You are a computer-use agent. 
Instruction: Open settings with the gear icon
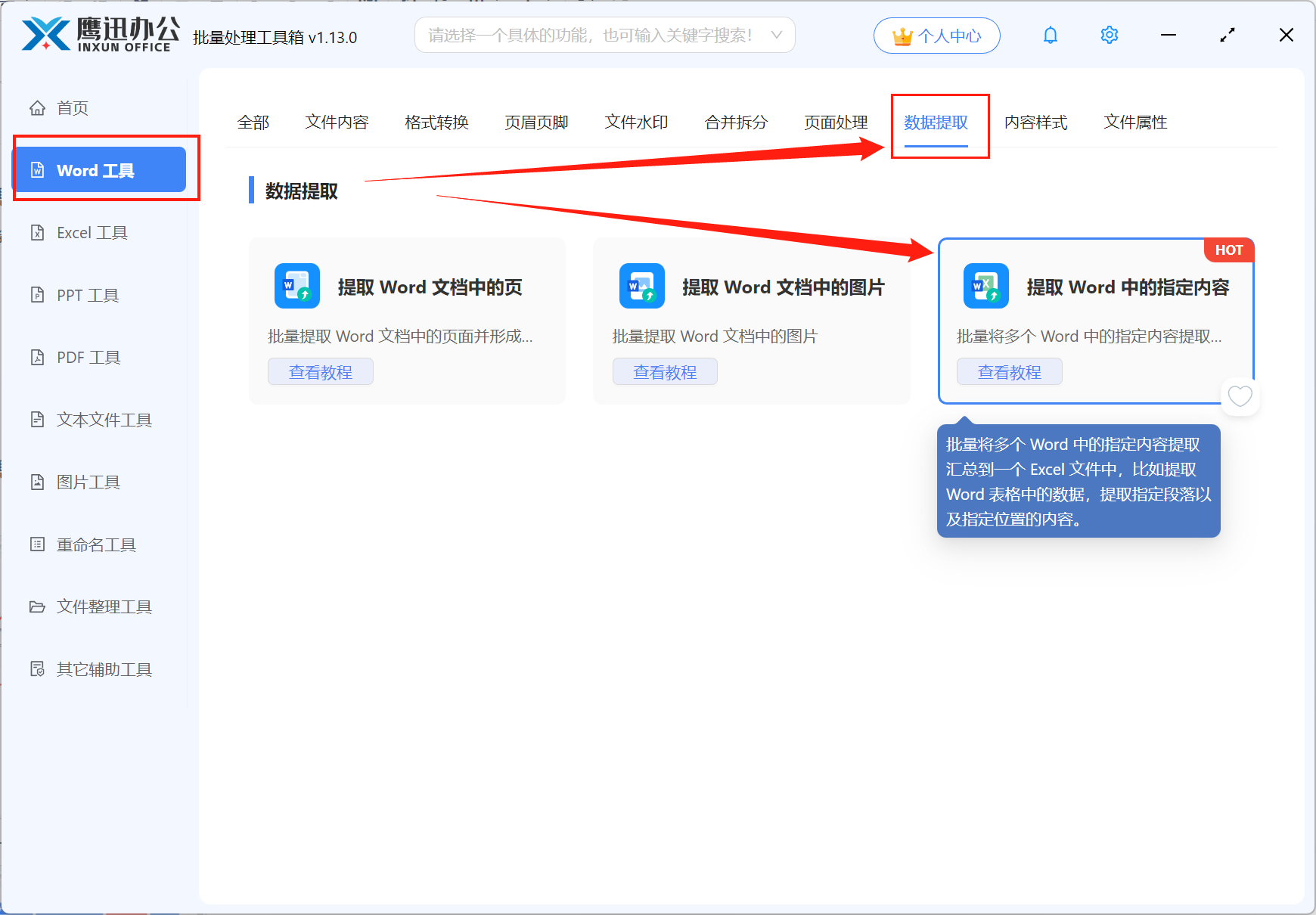click(x=1109, y=35)
